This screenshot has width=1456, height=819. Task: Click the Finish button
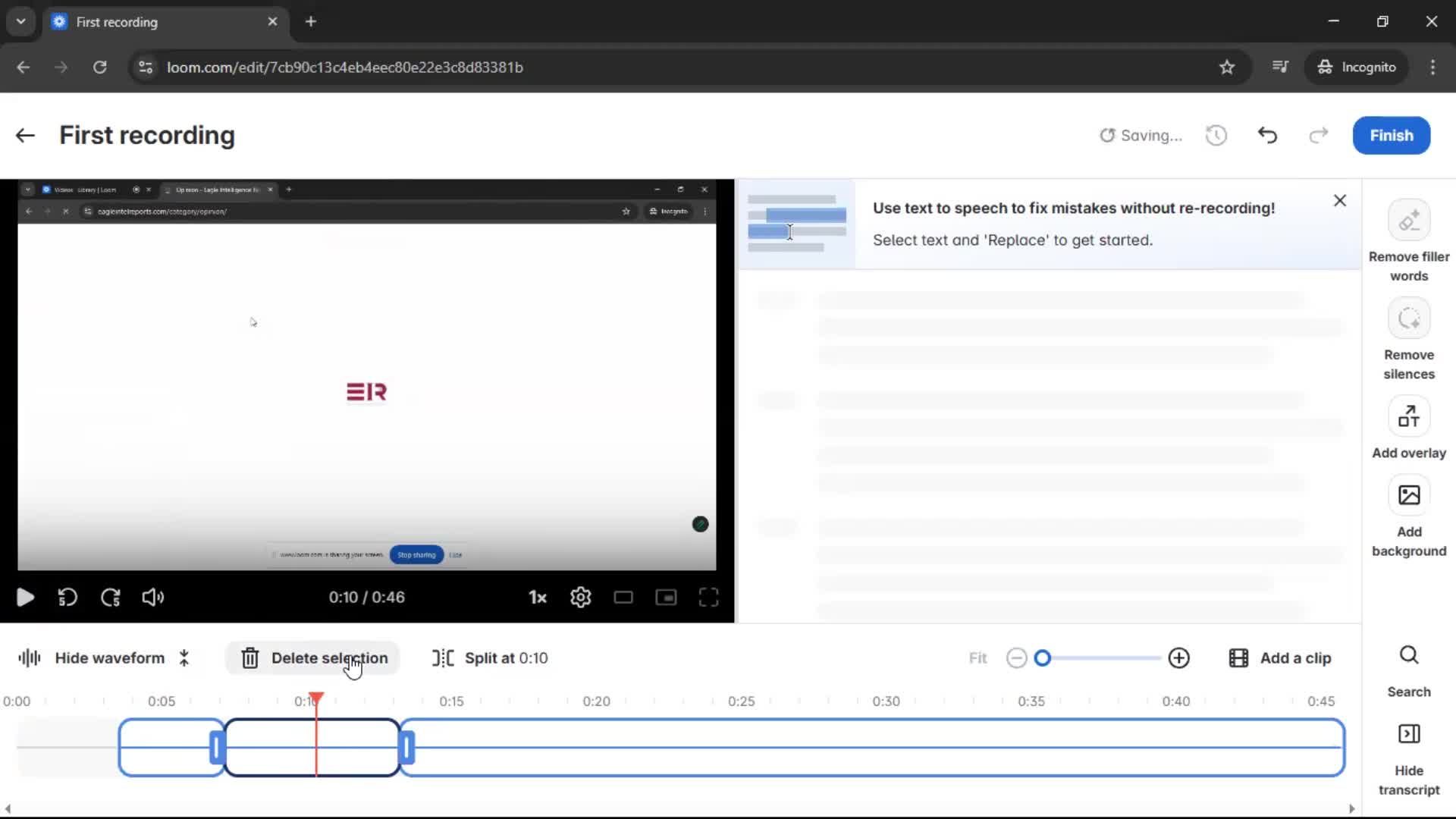(x=1391, y=135)
